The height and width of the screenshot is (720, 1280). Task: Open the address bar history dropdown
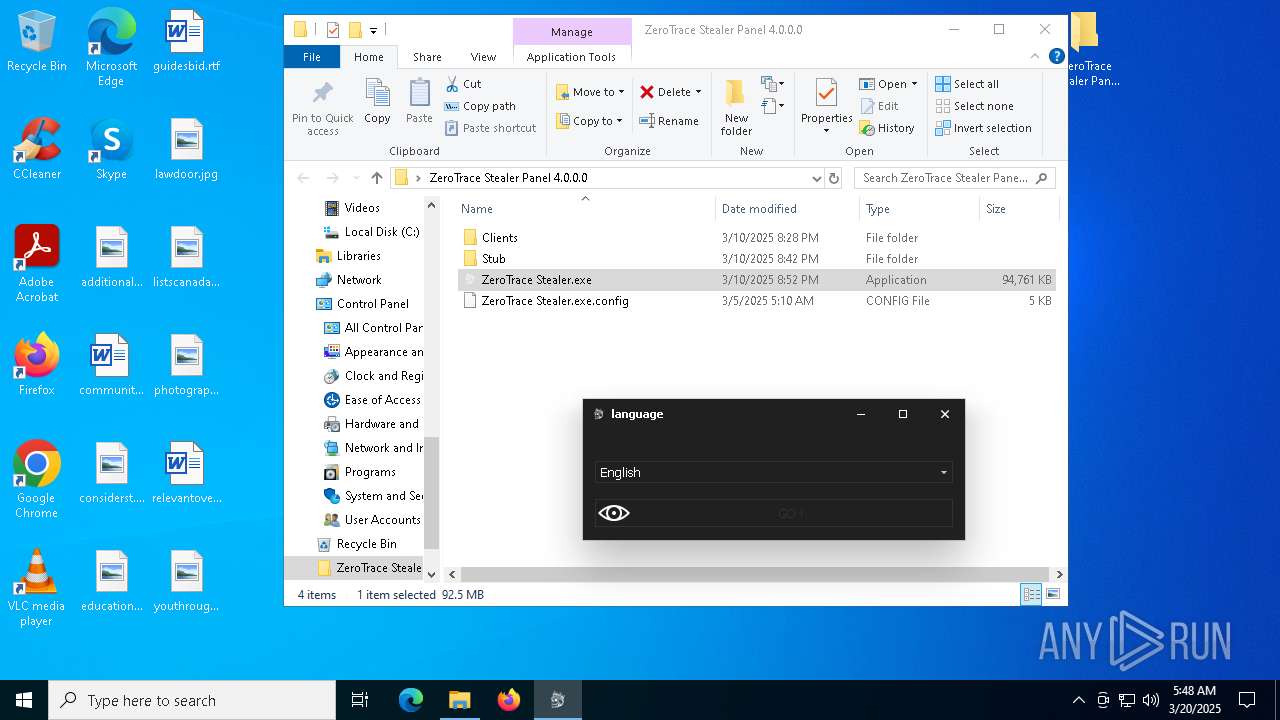(x=817, y=178)
